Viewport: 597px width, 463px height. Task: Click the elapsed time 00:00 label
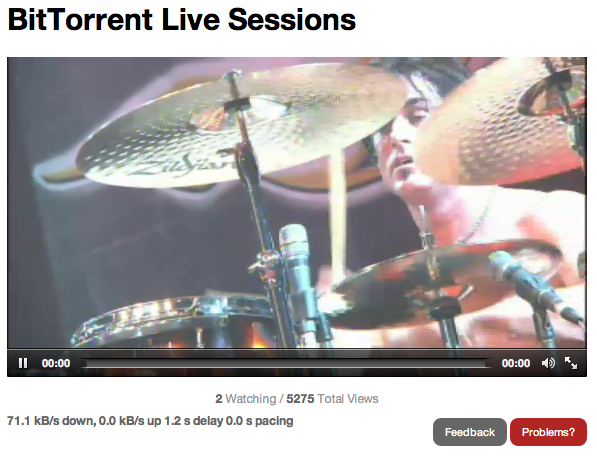tap(56, 363)
